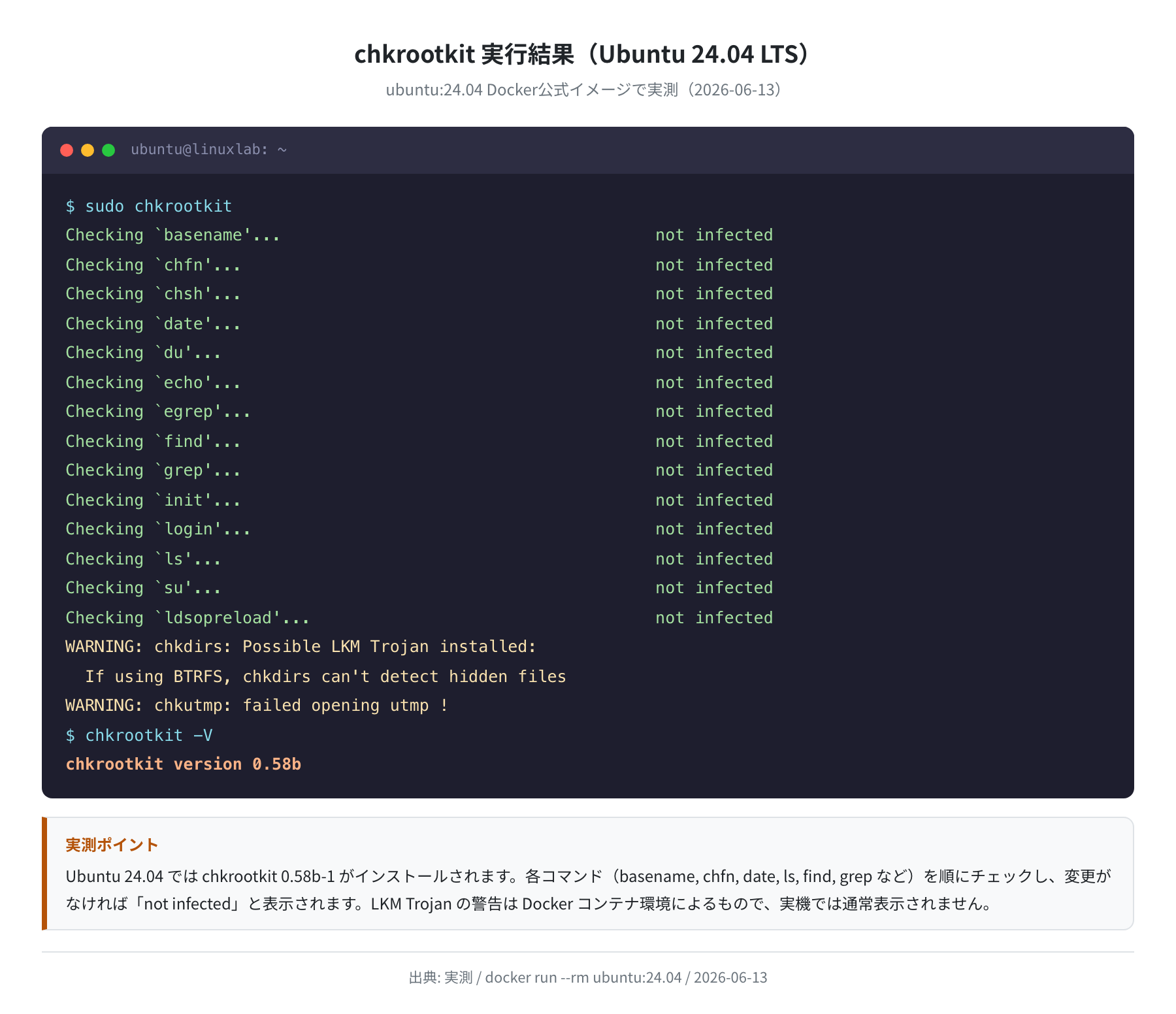Click not infected result for basename
The height and width of the screenshot is (1014, 1176).
pos(714,235)
